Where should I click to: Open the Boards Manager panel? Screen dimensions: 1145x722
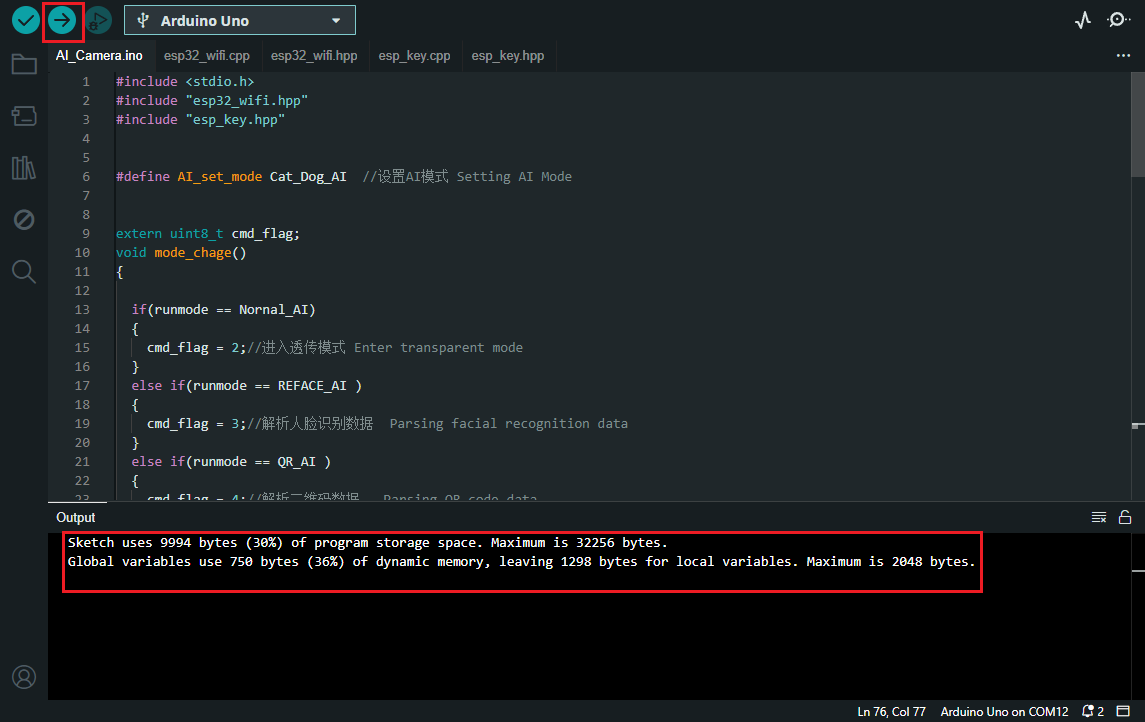pyautogui.click(x=24, y=116)
